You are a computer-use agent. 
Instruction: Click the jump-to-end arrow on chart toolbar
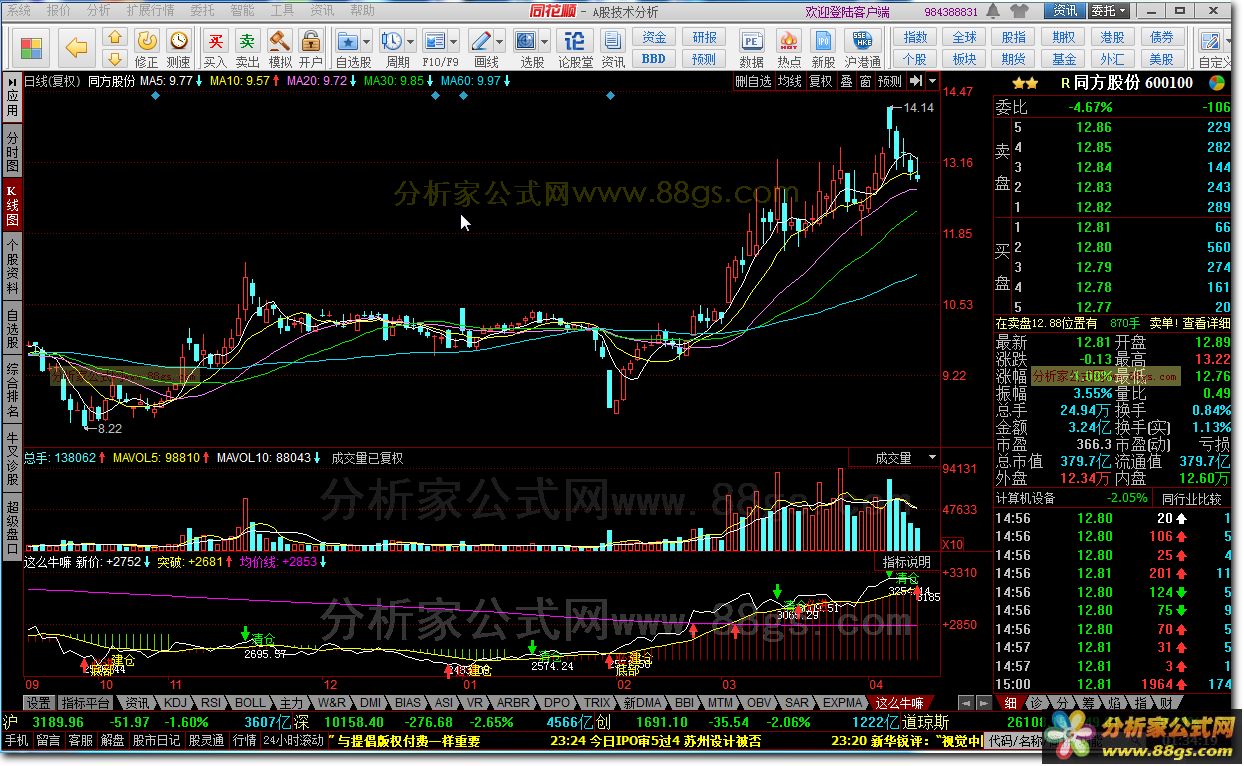(916, 81)
